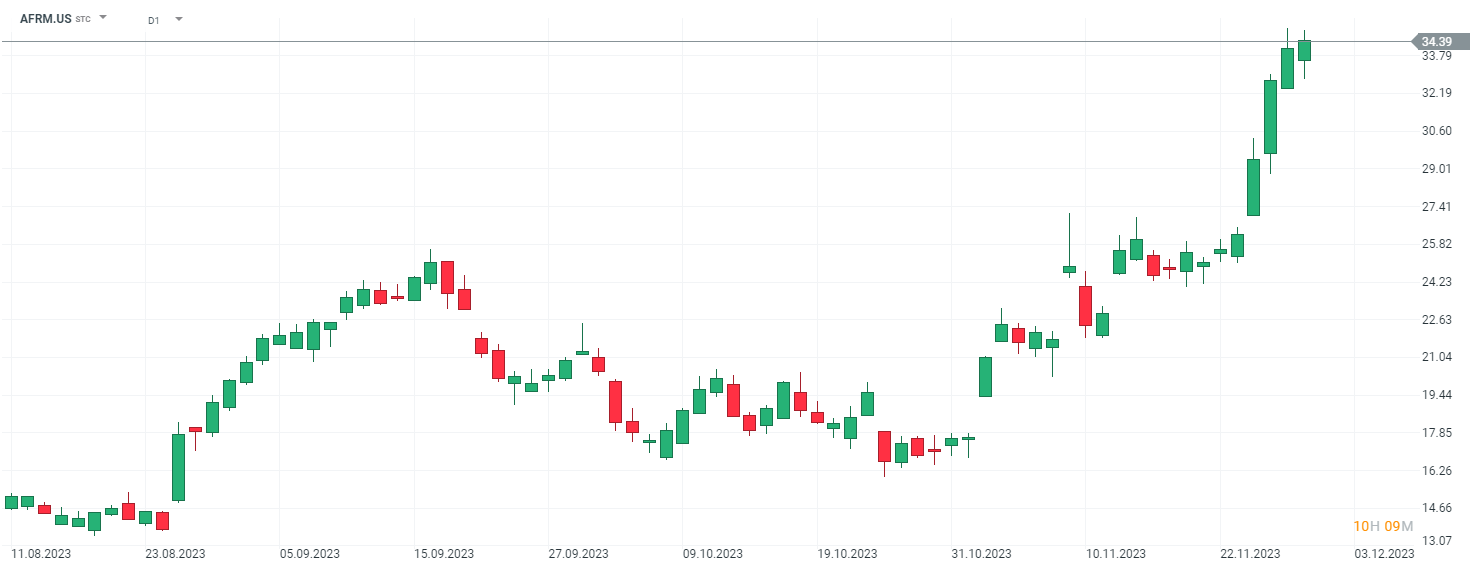
Task: Click the STC tag beside the ticker
Action: pos(83,19)
